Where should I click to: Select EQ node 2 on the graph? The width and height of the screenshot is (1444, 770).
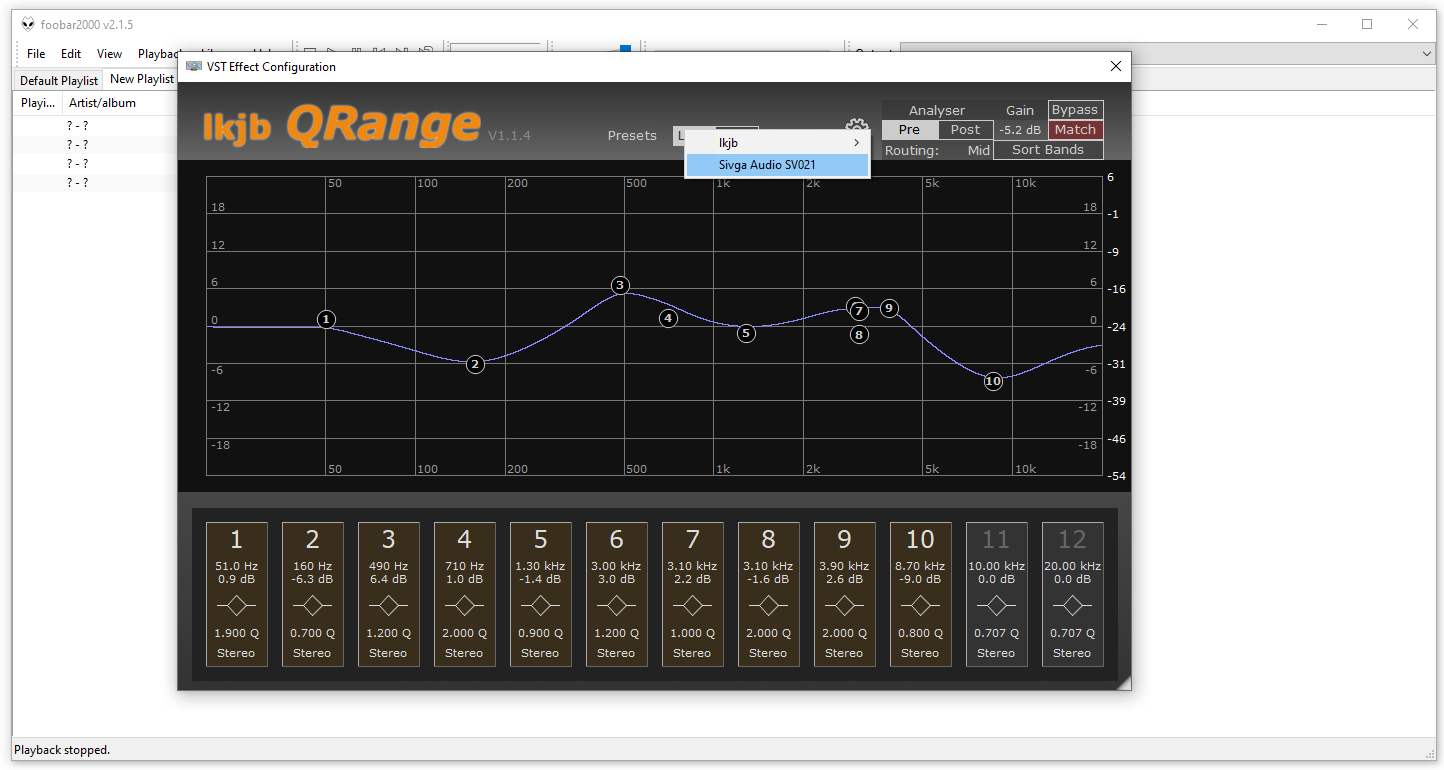click(475, 364)
